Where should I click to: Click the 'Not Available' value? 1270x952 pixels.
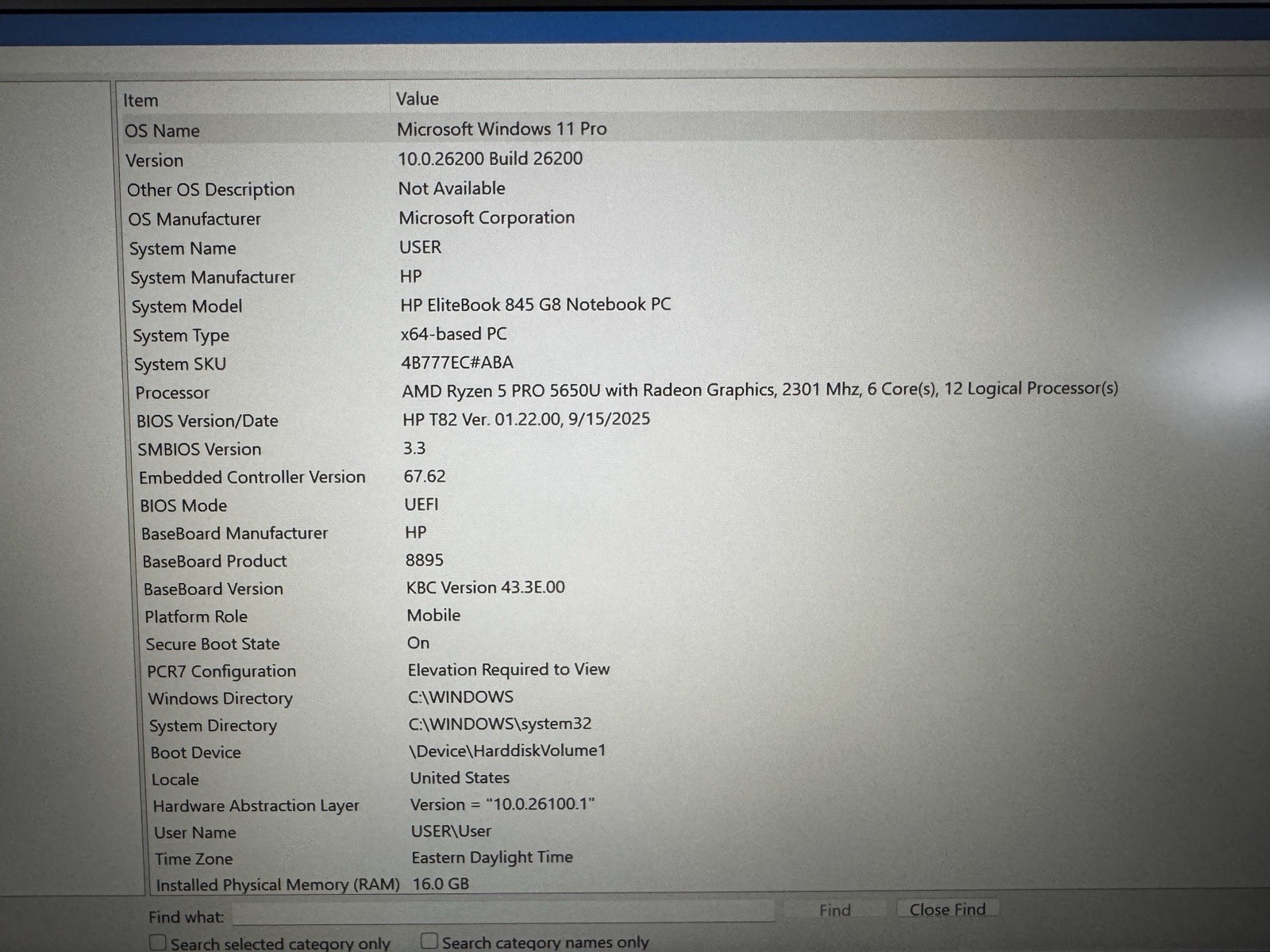coord(452,188)
